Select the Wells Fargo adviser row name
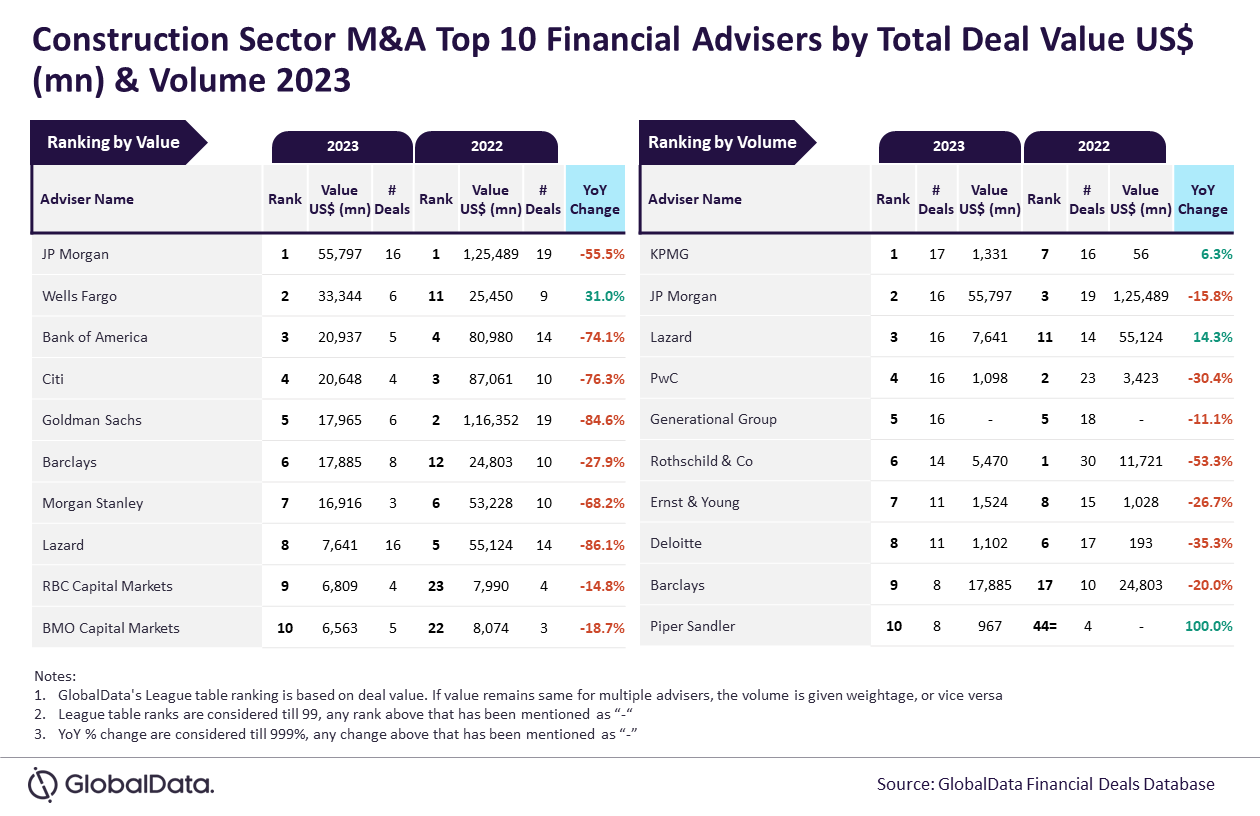This screenshot has height=816, width=1260. (79, 296)
